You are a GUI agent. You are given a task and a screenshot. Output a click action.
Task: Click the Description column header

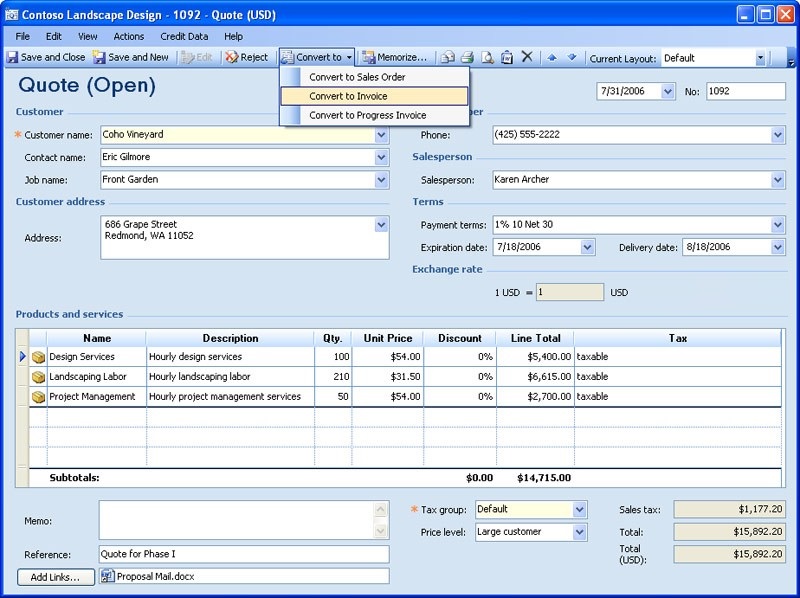(230, 338)
